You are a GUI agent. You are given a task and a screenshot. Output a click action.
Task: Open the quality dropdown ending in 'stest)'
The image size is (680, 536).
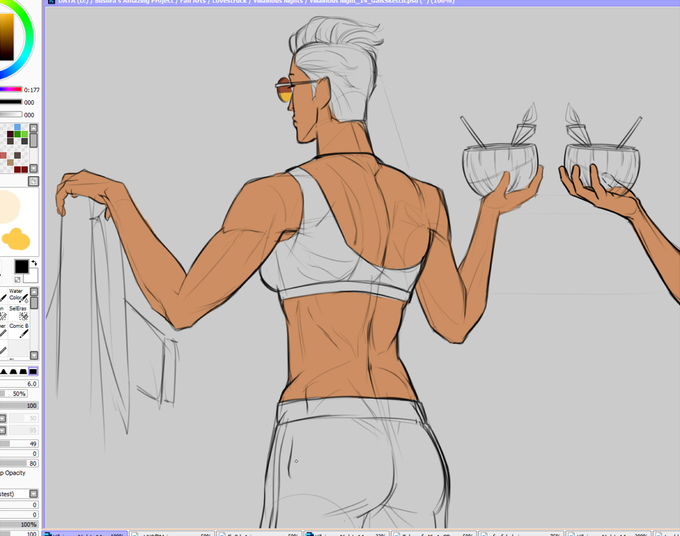(33, 494)
